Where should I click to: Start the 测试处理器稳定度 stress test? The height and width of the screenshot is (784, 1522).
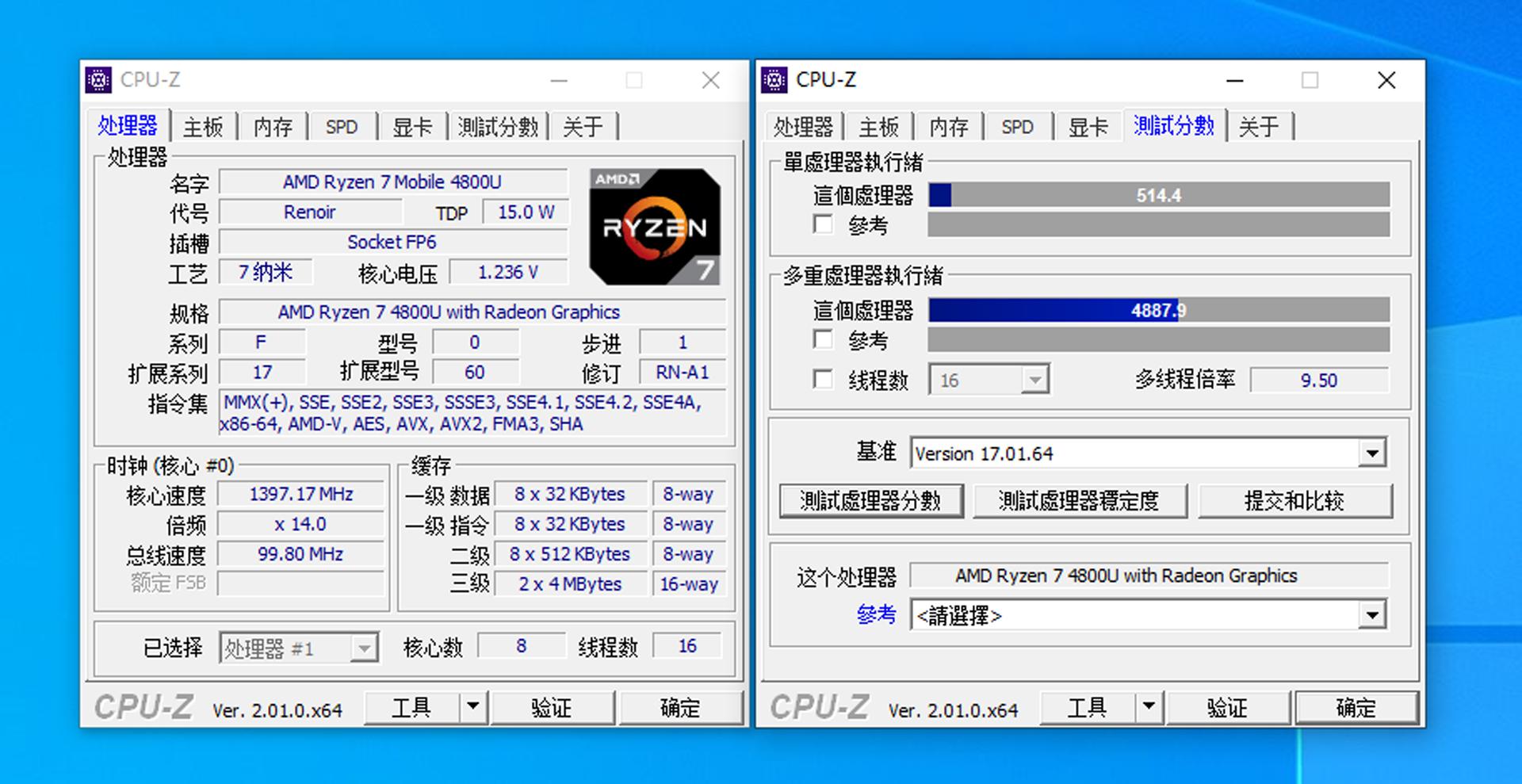pos(1080,501)
